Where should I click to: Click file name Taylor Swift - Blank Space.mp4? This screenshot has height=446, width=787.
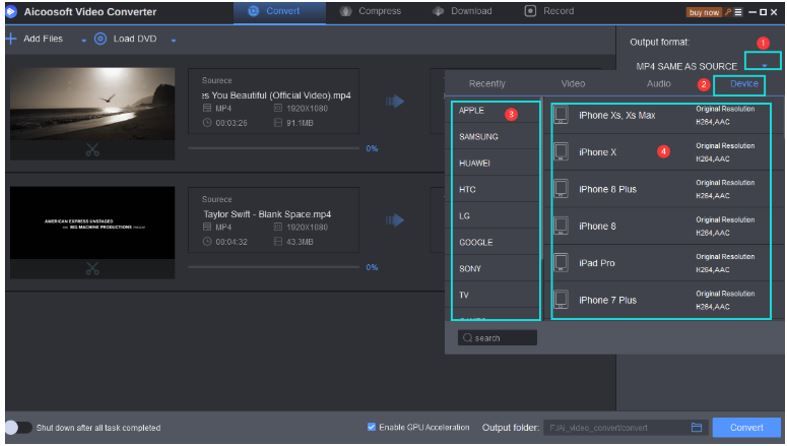(267, 214)
